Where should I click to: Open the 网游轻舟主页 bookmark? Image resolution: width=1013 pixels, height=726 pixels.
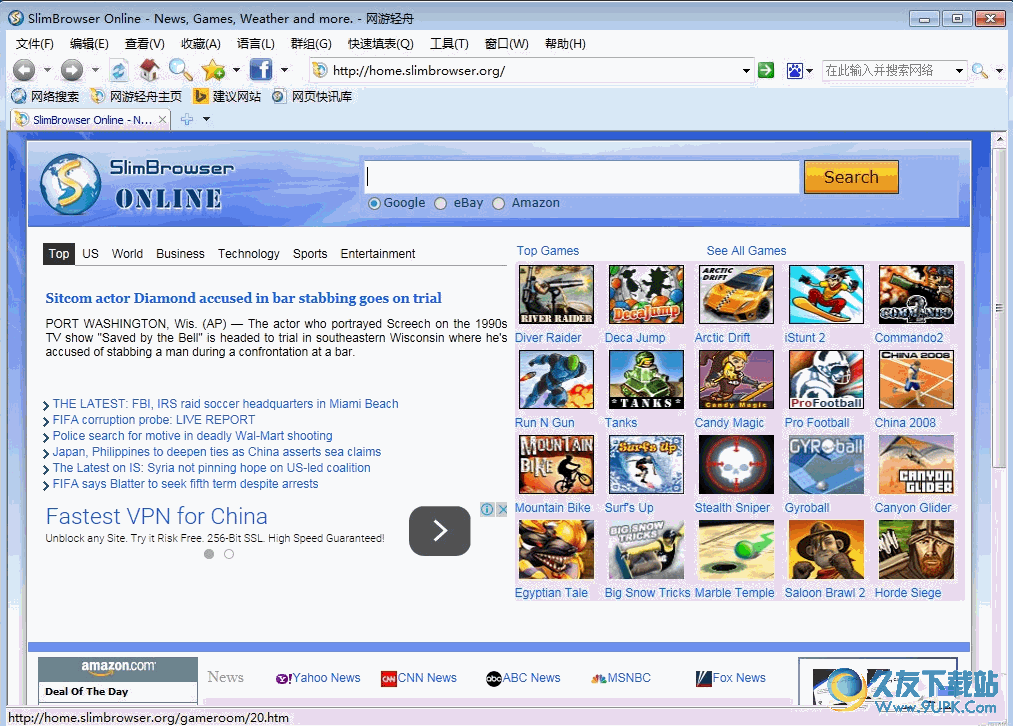136,96
